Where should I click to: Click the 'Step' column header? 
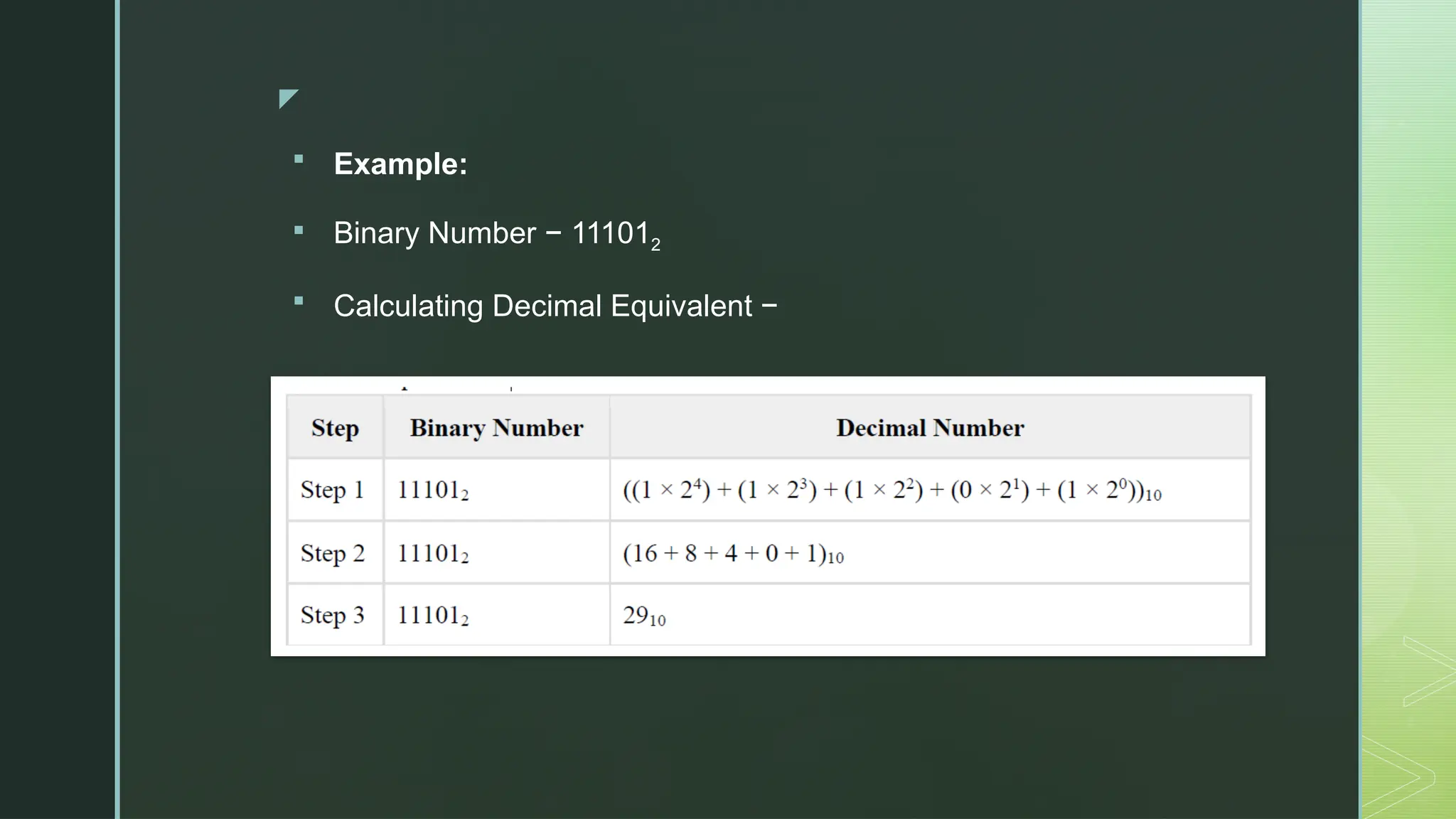(335, 427)
